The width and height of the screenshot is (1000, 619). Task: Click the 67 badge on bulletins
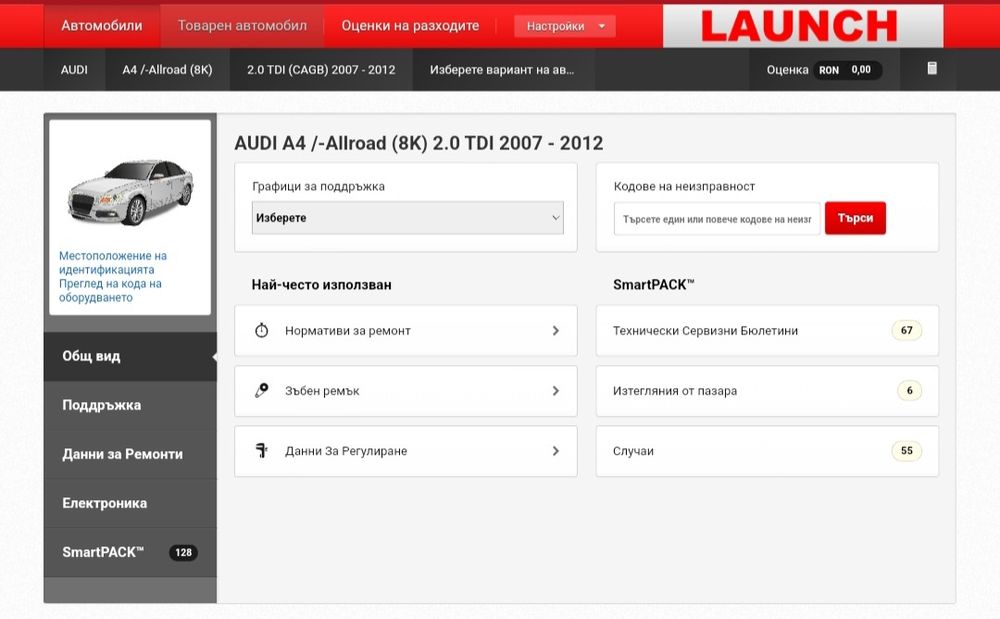coord(906,330)
